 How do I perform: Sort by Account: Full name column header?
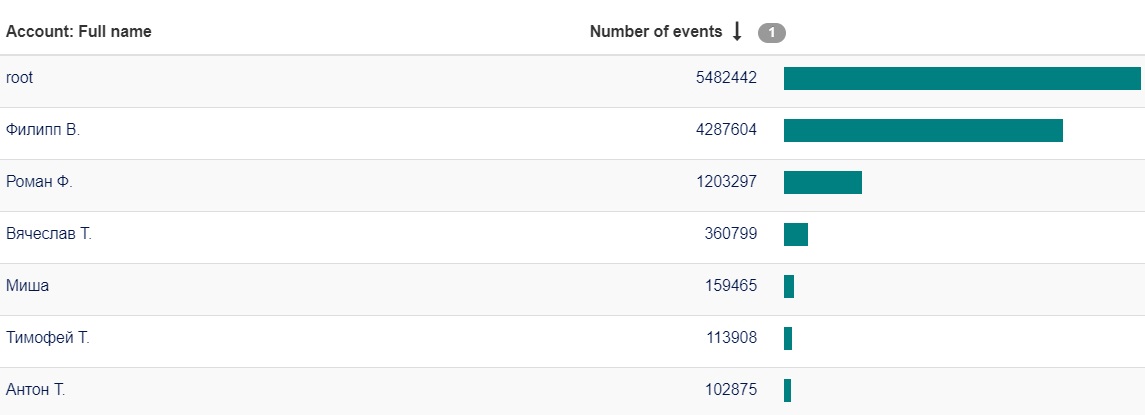click(79, 31)
